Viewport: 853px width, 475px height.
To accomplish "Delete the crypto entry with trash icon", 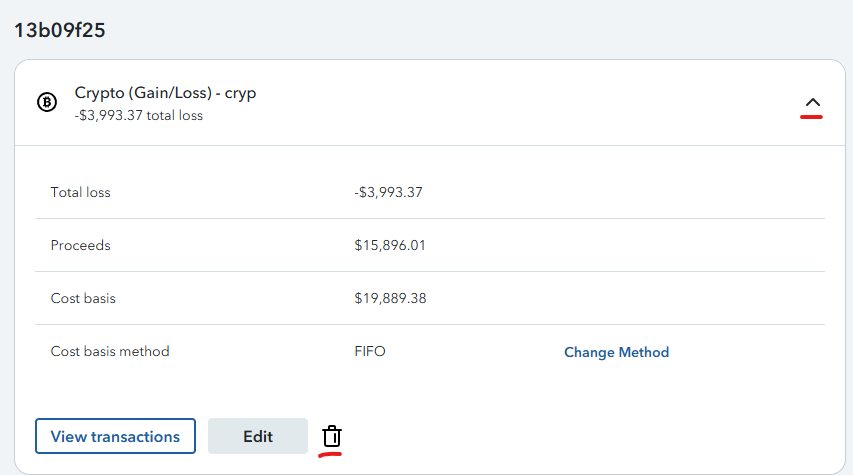I will click(x=331, y=436).
